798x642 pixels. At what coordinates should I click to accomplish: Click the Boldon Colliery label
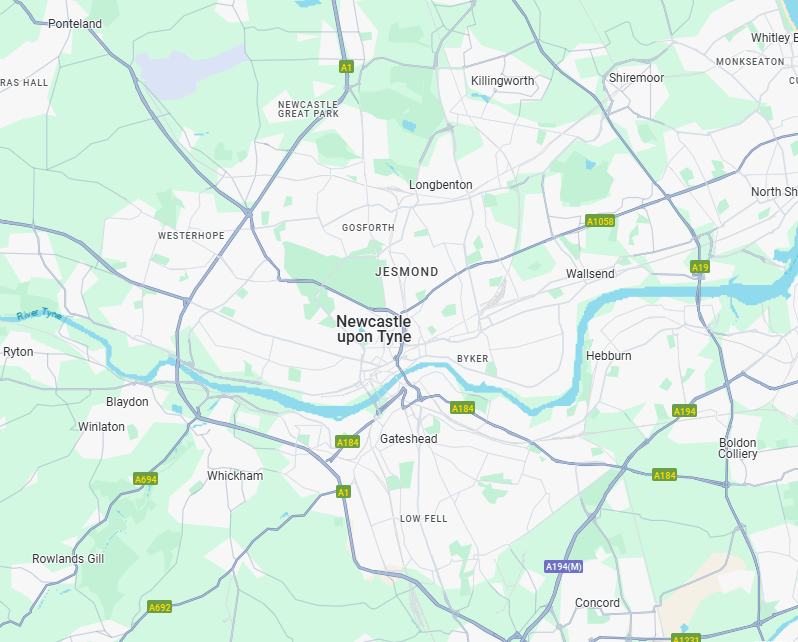(x=737, y=448)
